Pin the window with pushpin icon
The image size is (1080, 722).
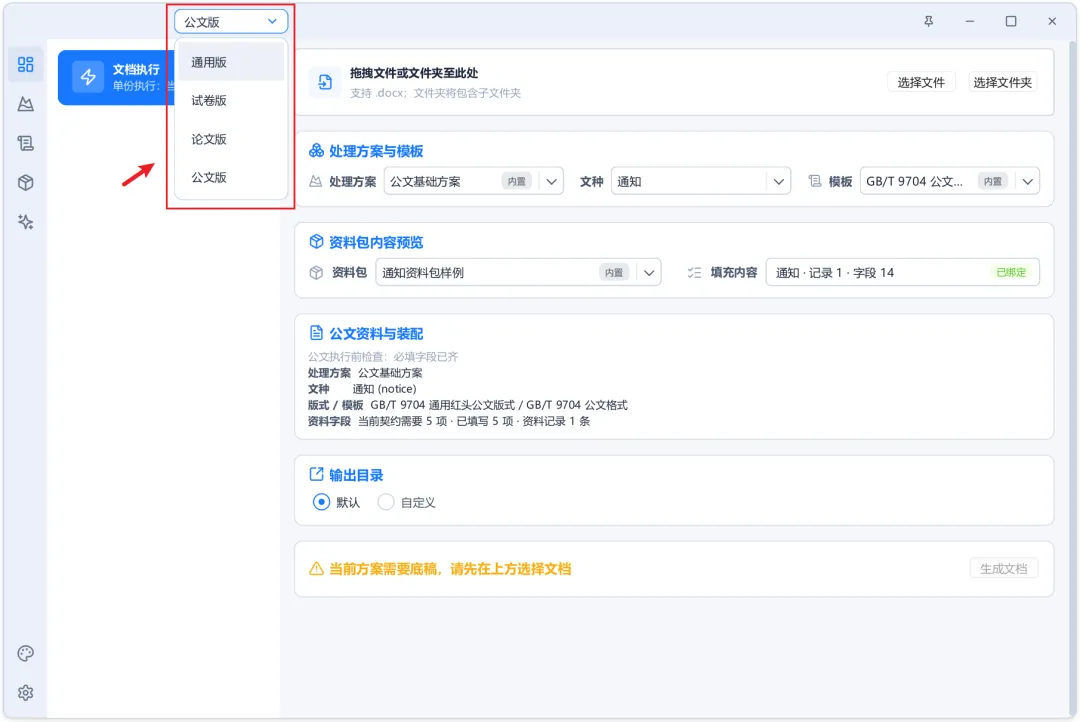[x=928, y=21]
